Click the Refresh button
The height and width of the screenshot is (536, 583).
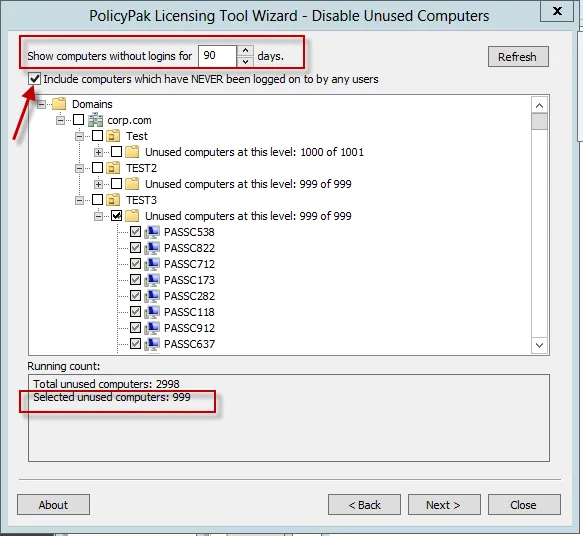tap(518, 57)
